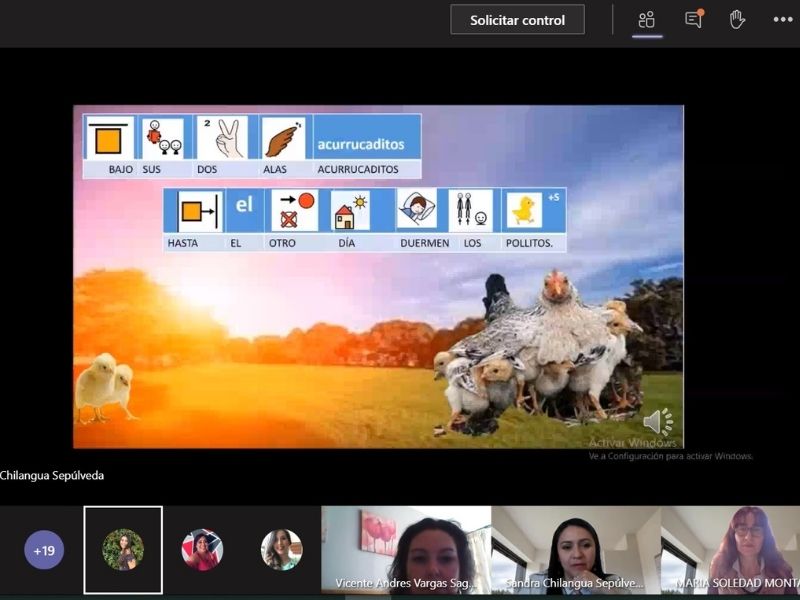Open the more actions ellipsis menu
The width and height of the screenshot is (800, 600).
[x=782, y=20]
